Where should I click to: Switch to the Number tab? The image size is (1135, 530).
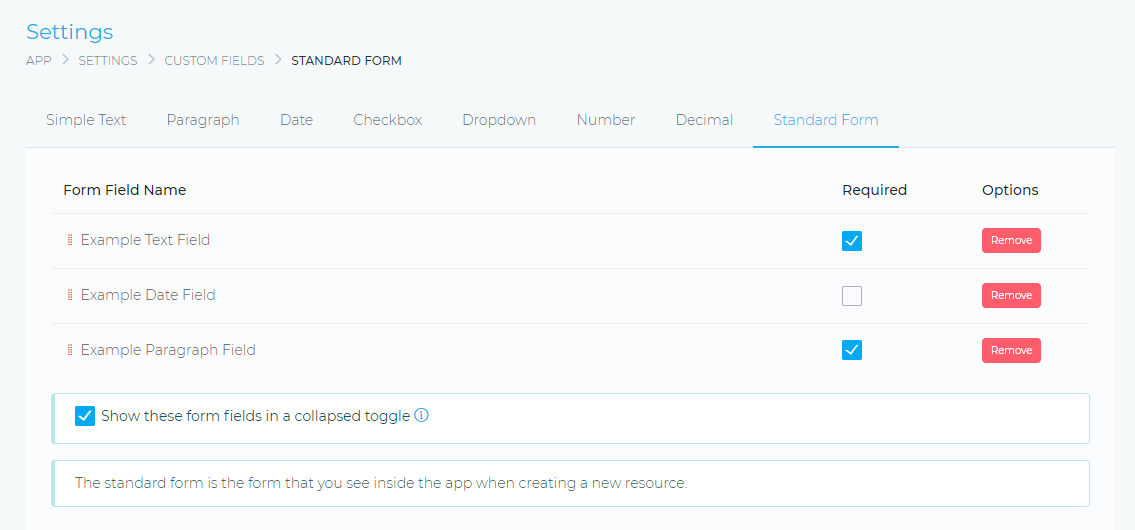pos(605,120)
